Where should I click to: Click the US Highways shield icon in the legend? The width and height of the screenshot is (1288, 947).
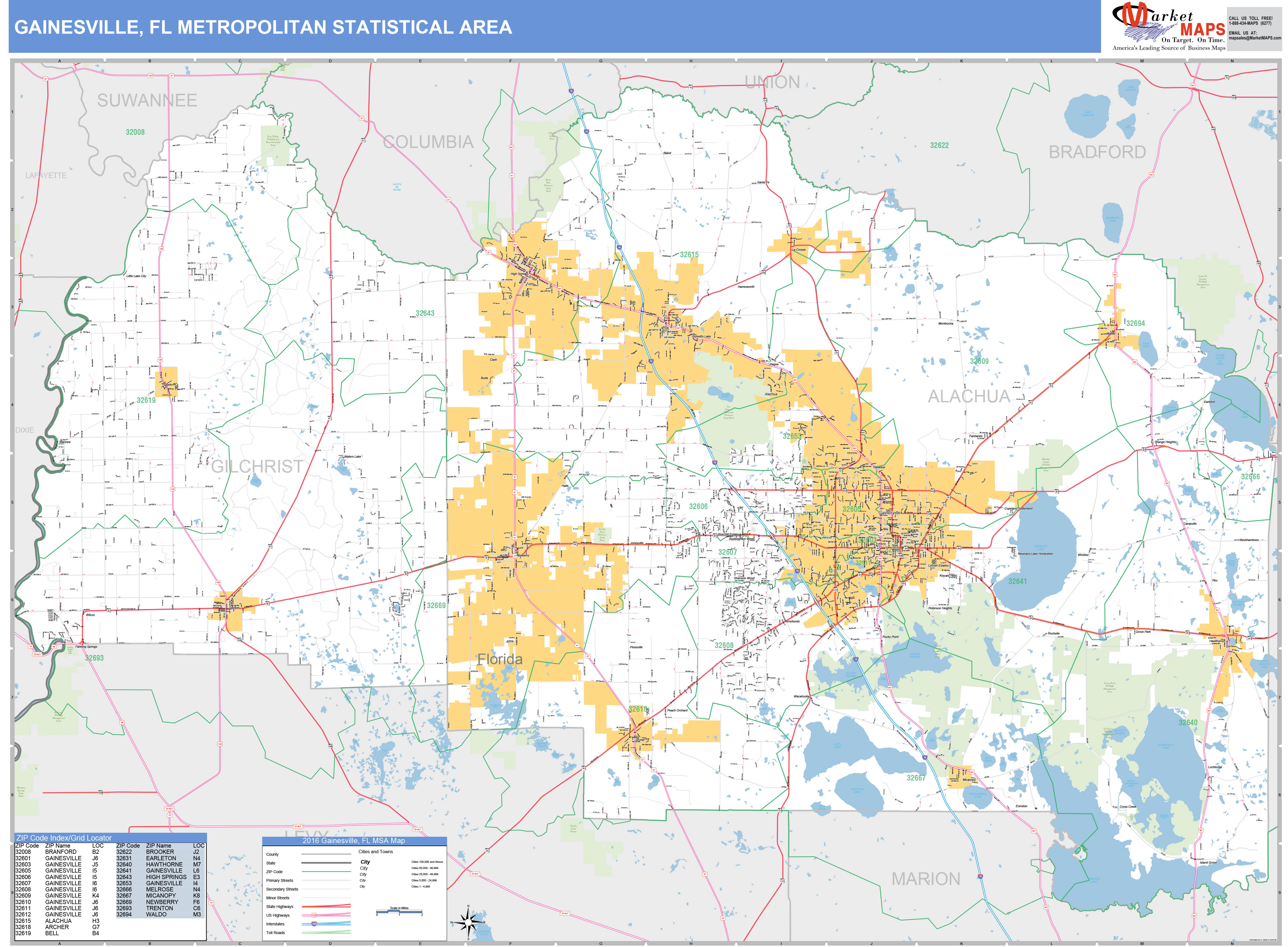pyautogui.click(x=314, y=916)
